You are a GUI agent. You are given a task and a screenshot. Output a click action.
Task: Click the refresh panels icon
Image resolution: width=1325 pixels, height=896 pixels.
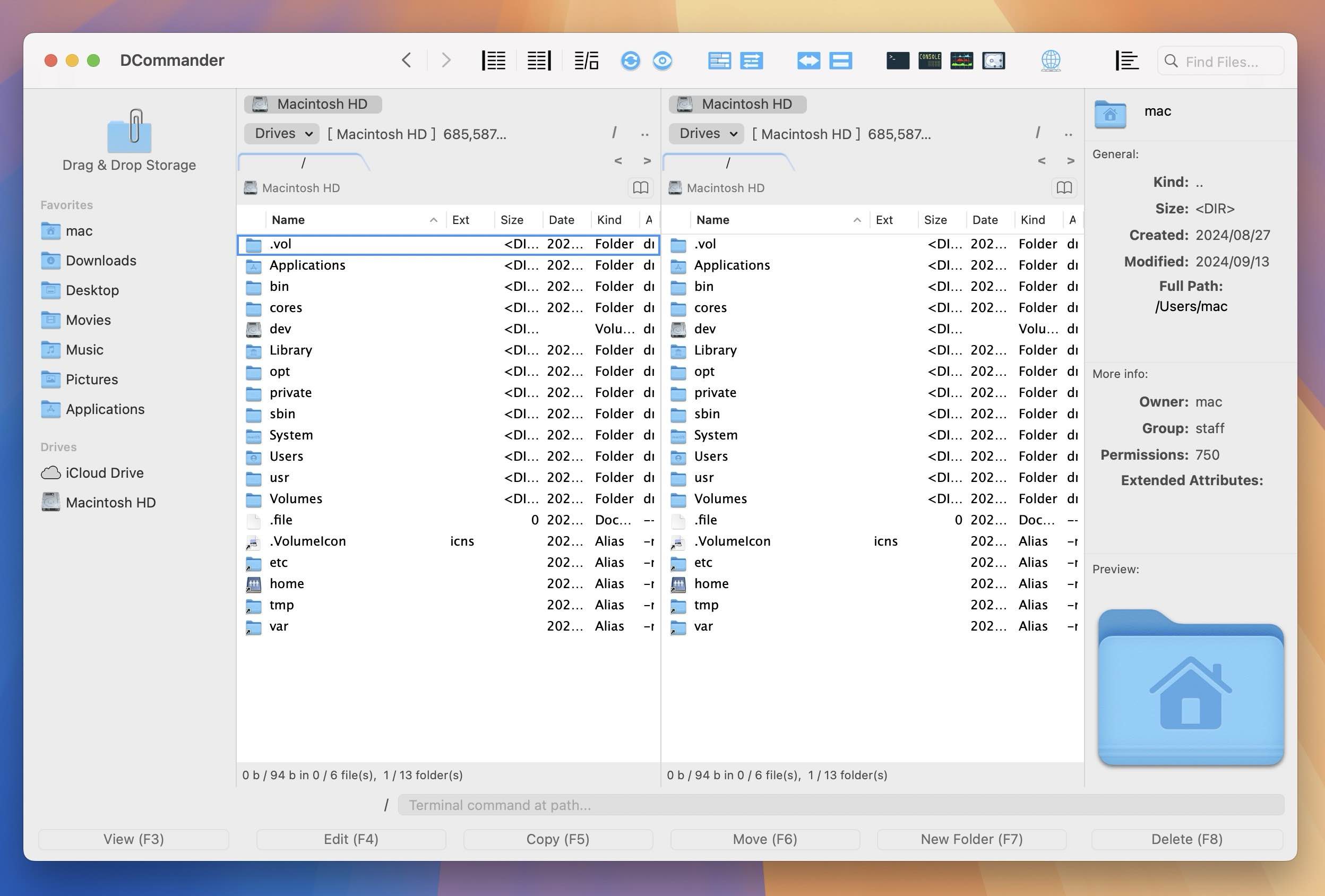point(630,61)
